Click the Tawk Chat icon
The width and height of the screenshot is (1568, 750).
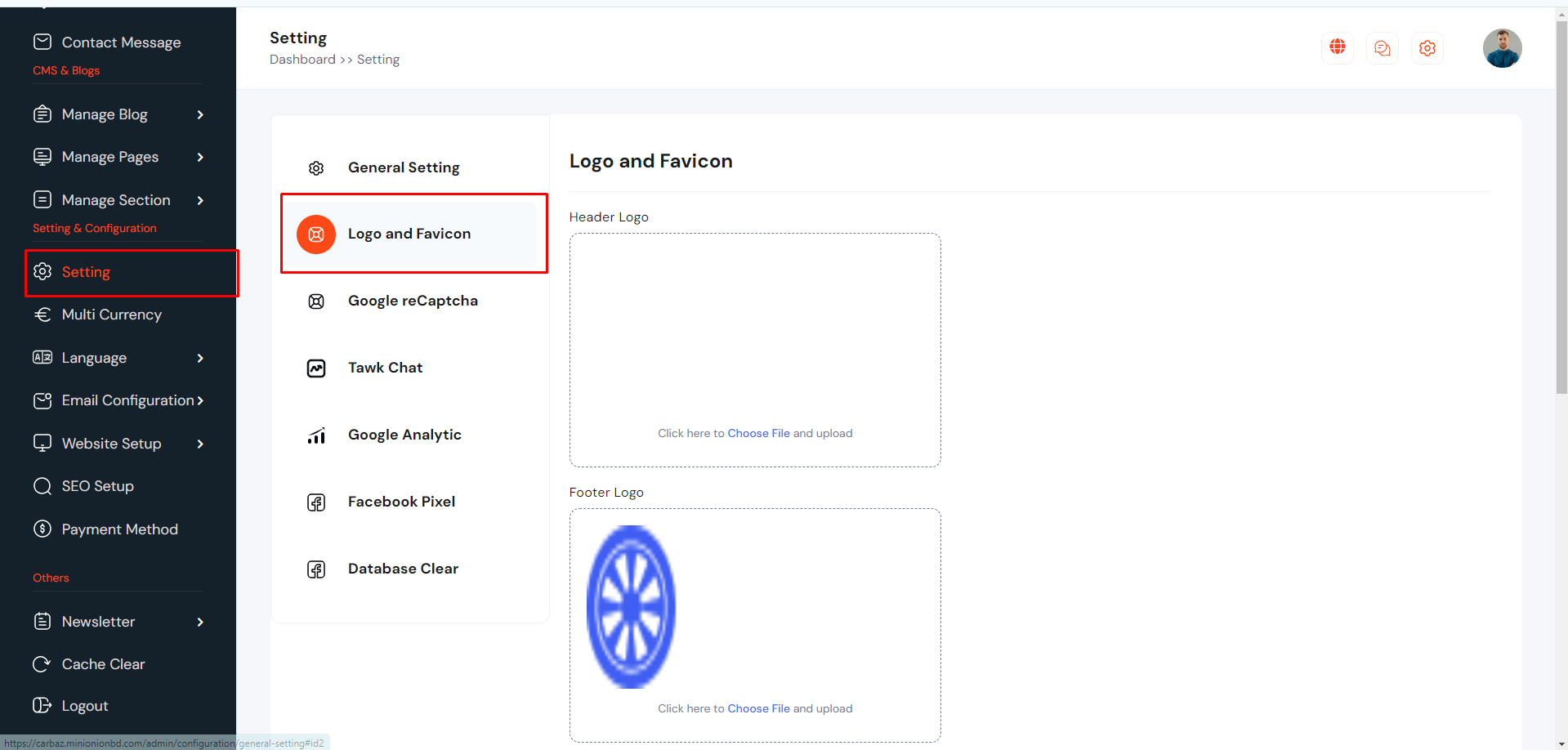[x=316, y=368]
